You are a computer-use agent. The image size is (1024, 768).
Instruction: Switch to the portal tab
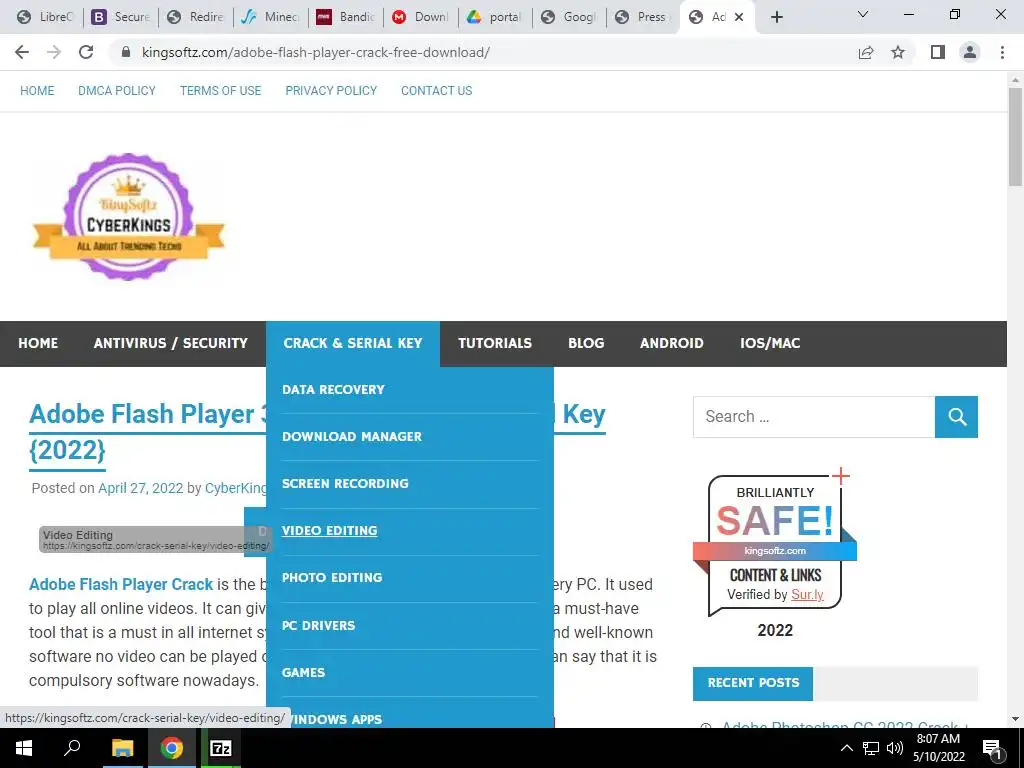[x=495, y=17]
